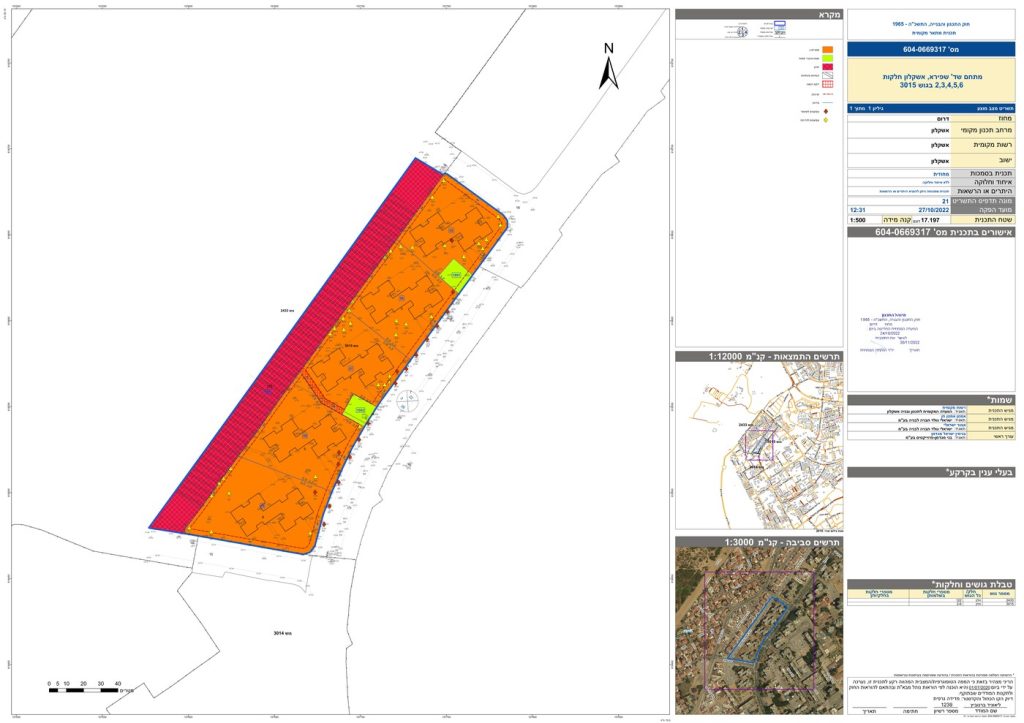Click the upper green square on the map
1024x723 pixels.
[455, 276]
